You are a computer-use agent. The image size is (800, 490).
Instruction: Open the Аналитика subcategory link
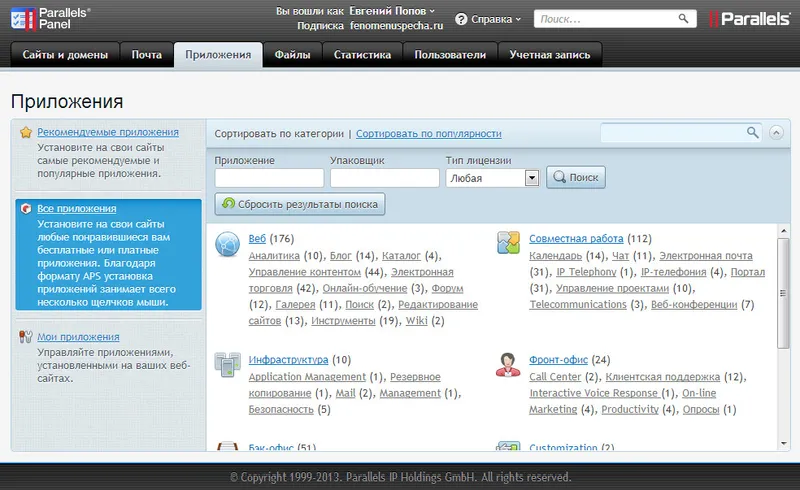[274, 256]
